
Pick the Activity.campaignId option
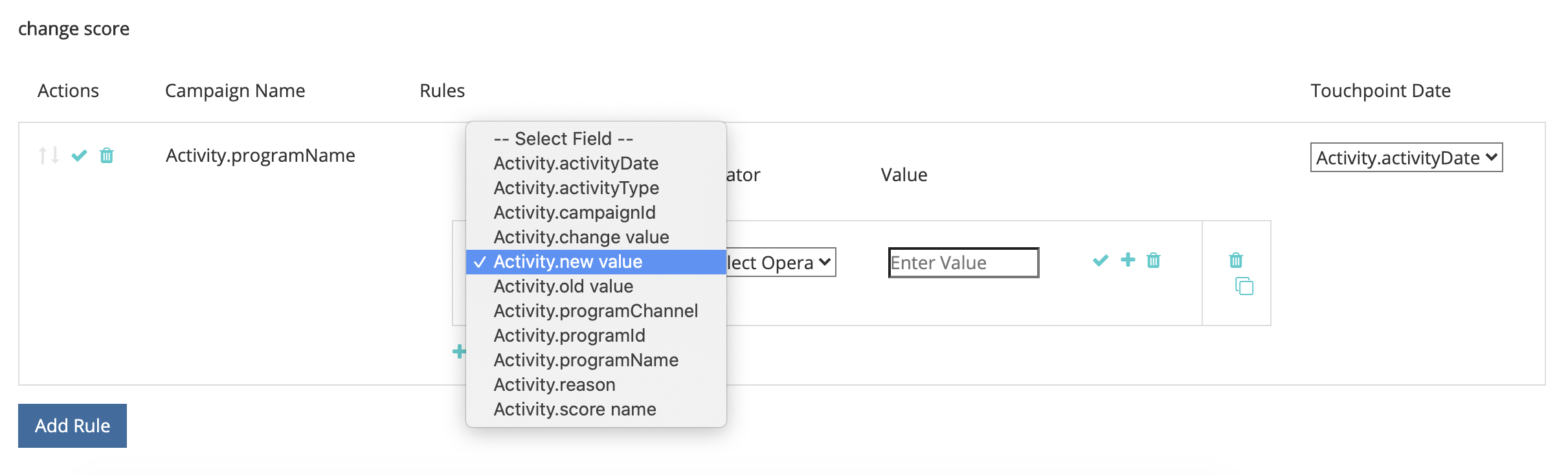tap(574, 212)
